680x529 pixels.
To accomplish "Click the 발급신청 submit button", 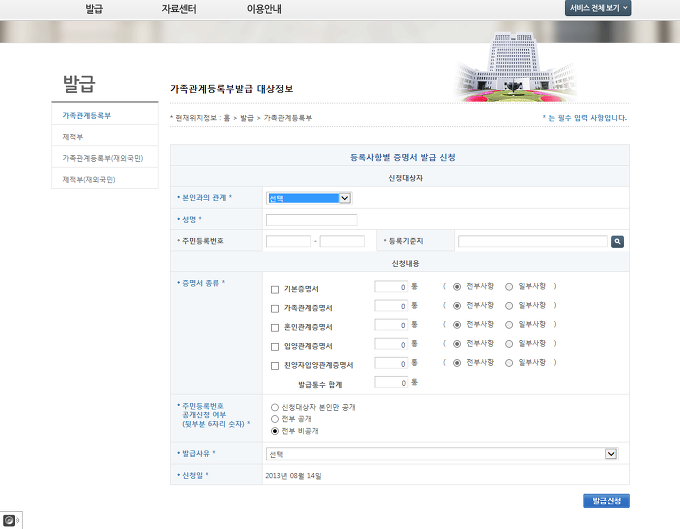I will [x=606, y=501].
